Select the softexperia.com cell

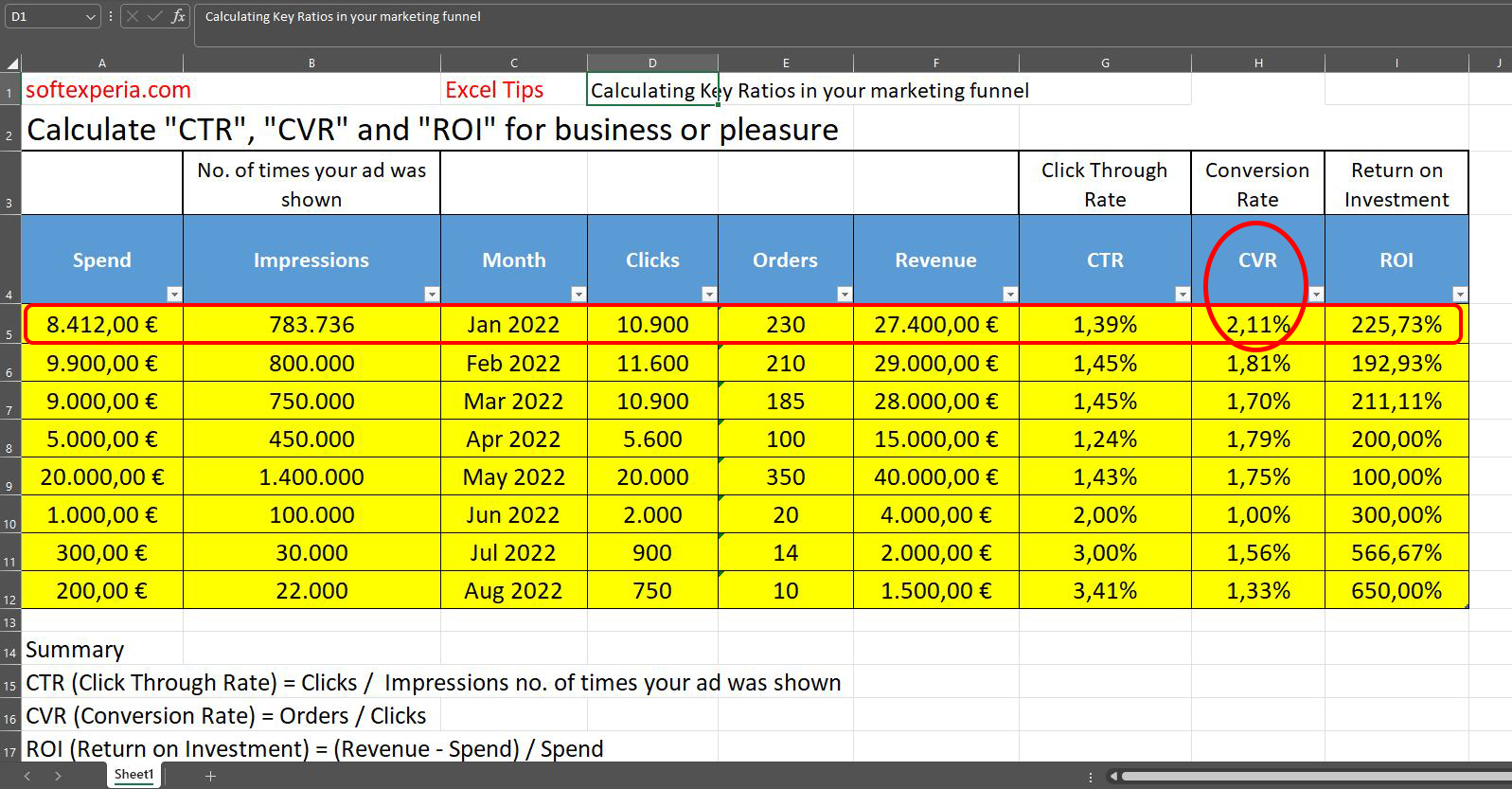[x=102, y=90]
